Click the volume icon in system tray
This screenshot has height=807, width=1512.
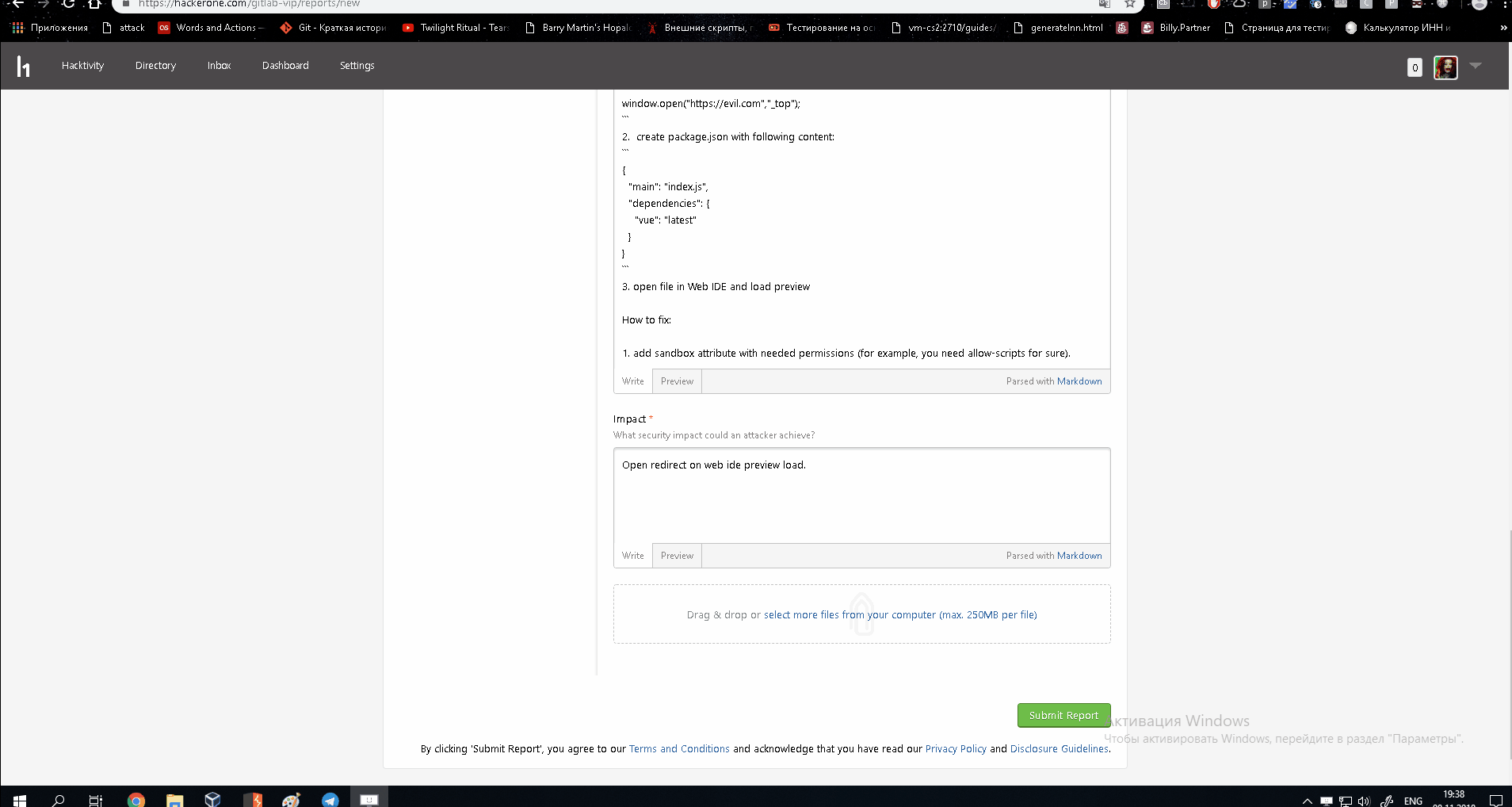1364,801
